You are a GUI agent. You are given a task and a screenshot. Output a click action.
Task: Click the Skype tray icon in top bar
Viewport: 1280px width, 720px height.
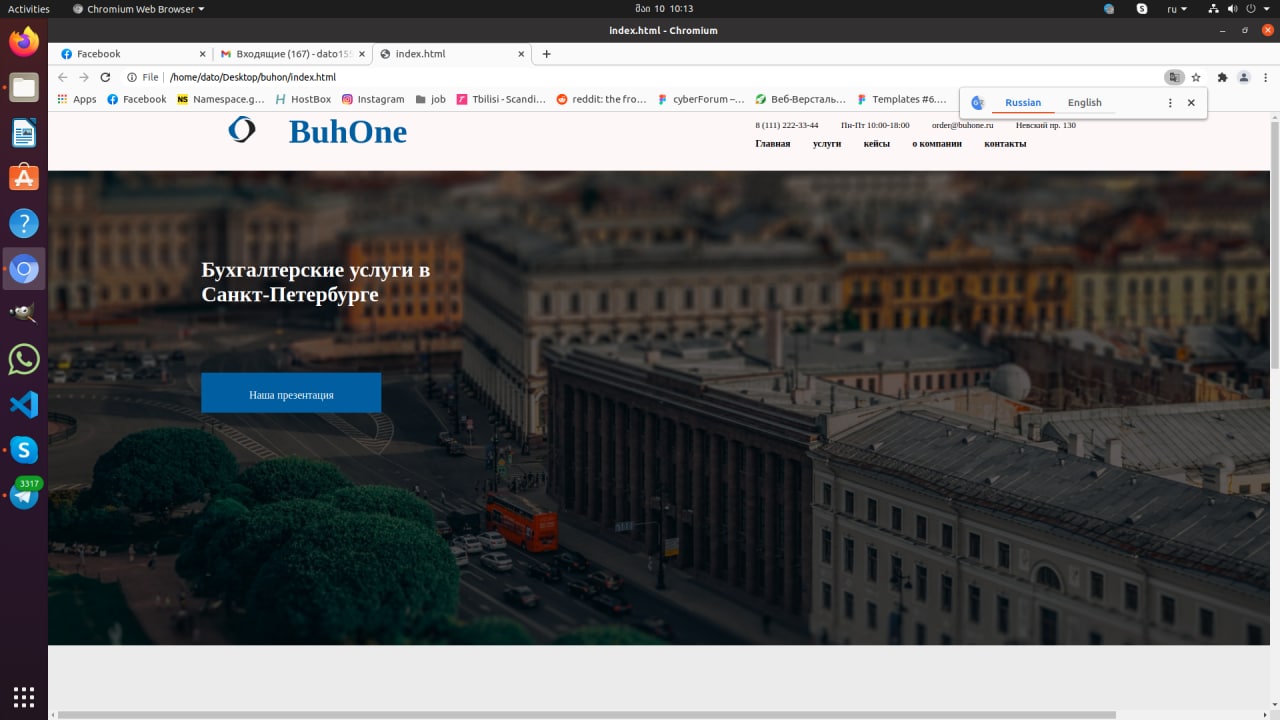coord(1142,8)
